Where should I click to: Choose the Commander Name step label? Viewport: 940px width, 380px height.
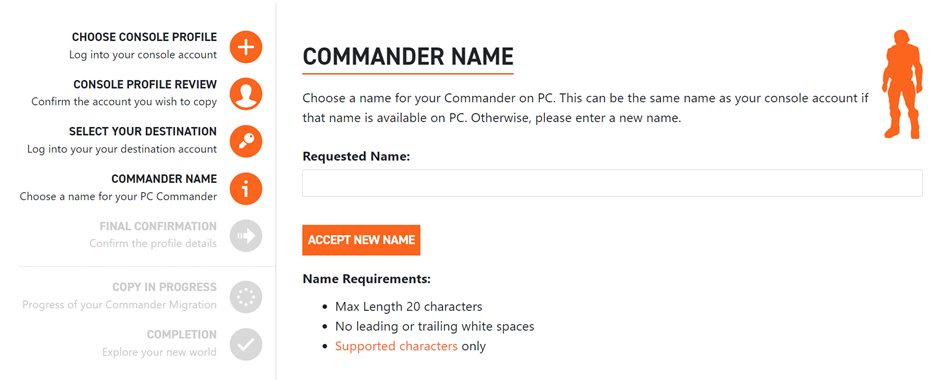pyautogui.click(x=164, y=179)
